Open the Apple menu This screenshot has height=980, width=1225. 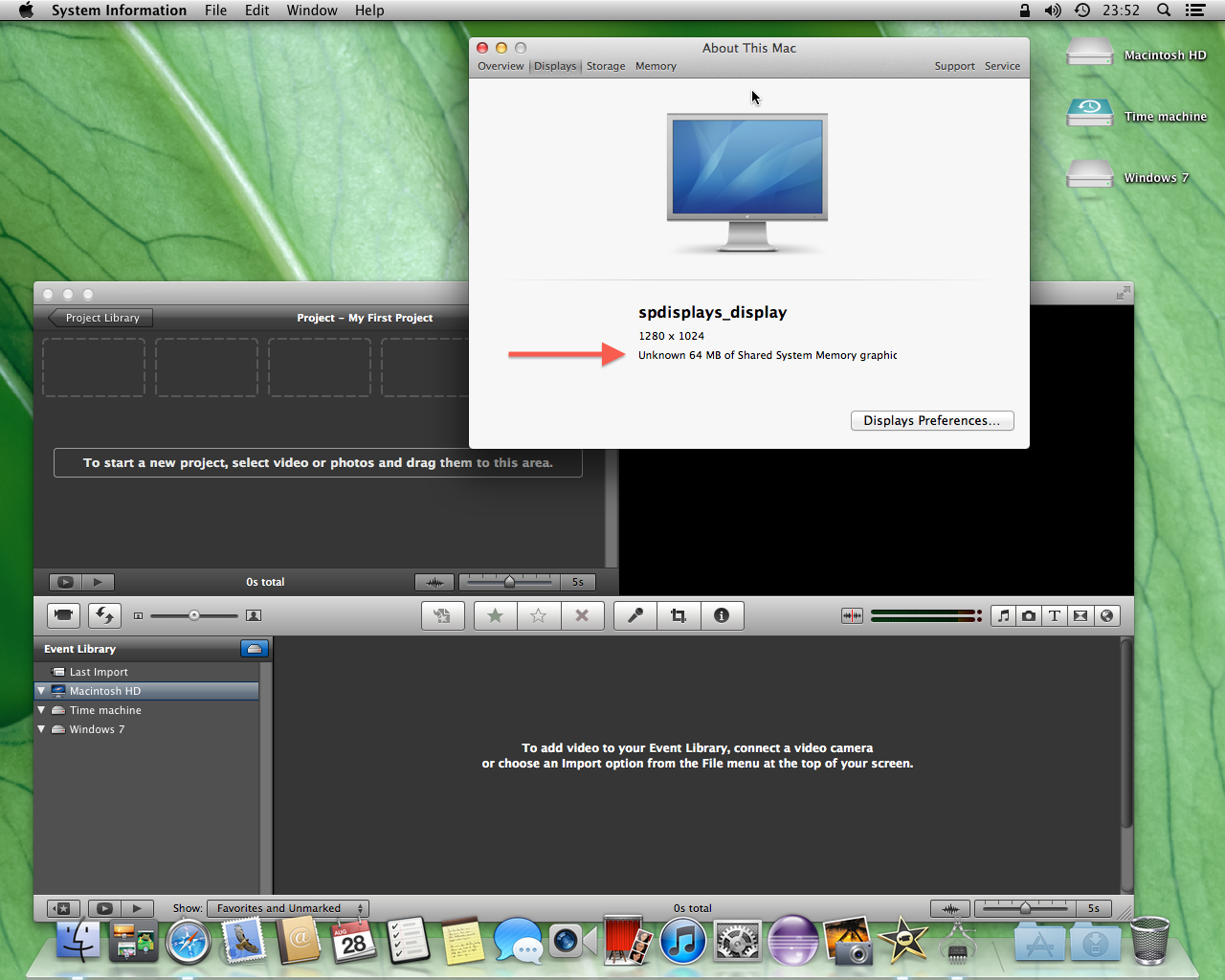click(x=26, y=11)
